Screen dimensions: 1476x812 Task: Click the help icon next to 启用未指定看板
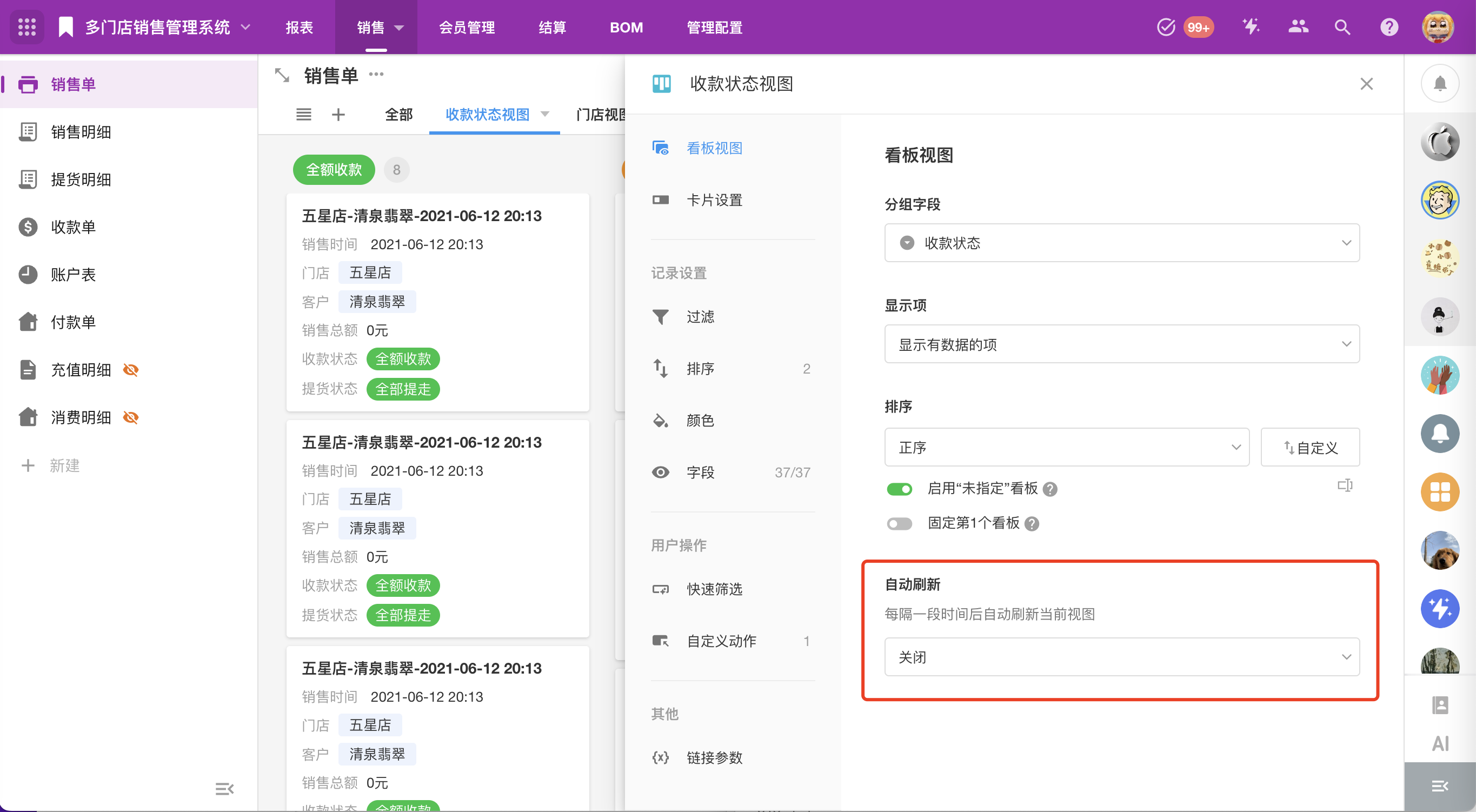tap(1050, 489)
